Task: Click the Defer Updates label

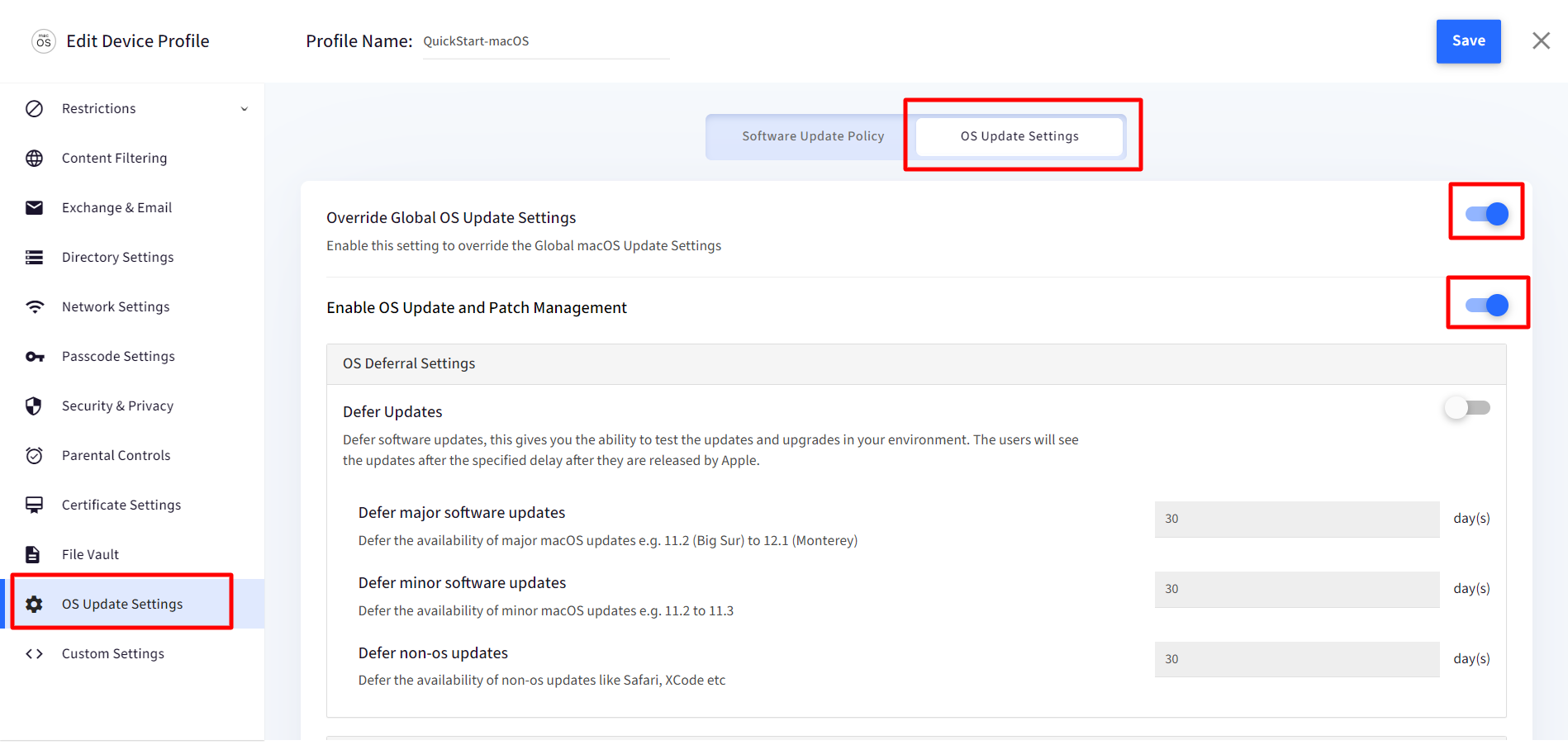Action: coord(392,411)
